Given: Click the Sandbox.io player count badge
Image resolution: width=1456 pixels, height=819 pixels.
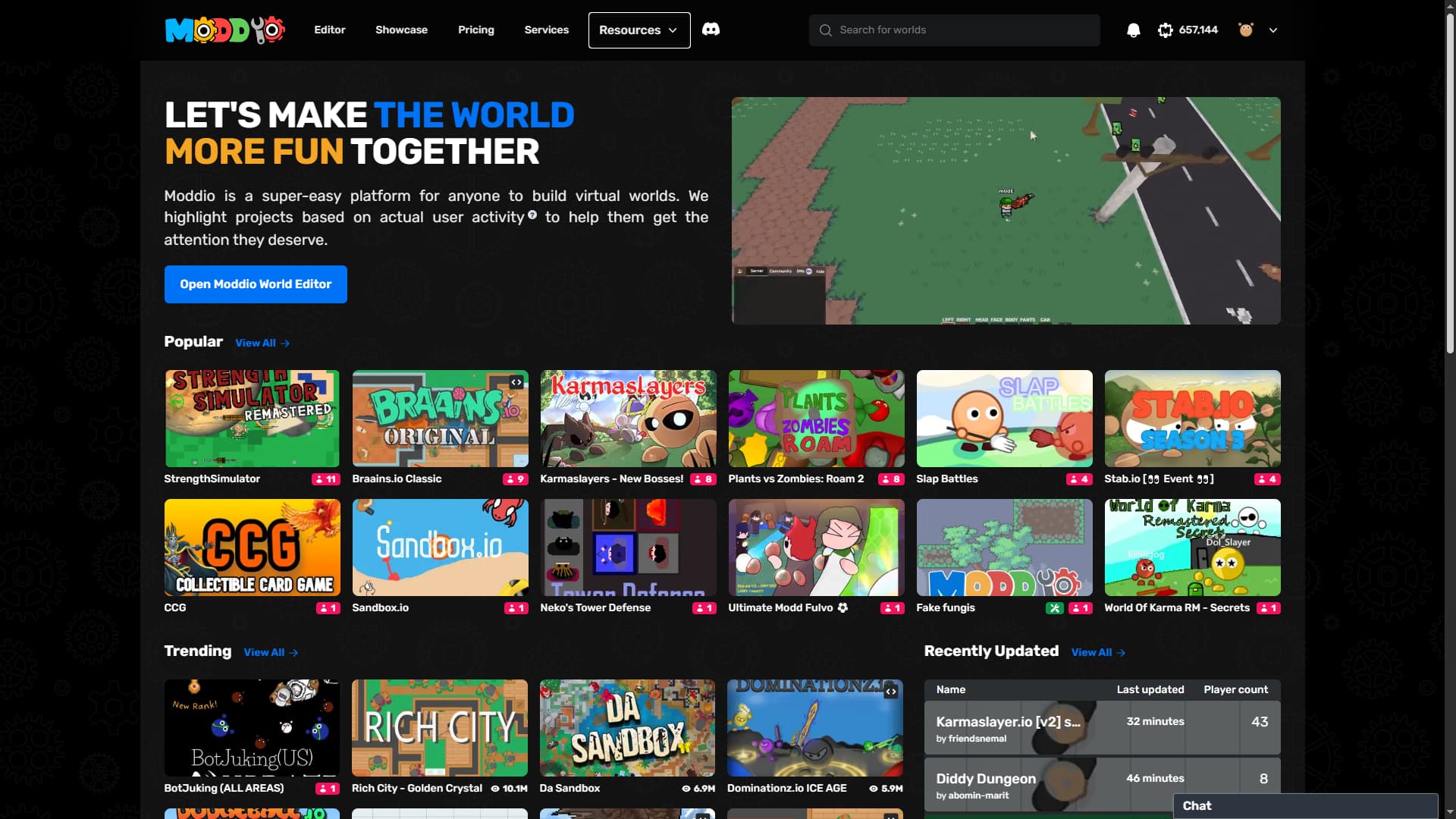Looking at the screenshot, I should (516, 608).
